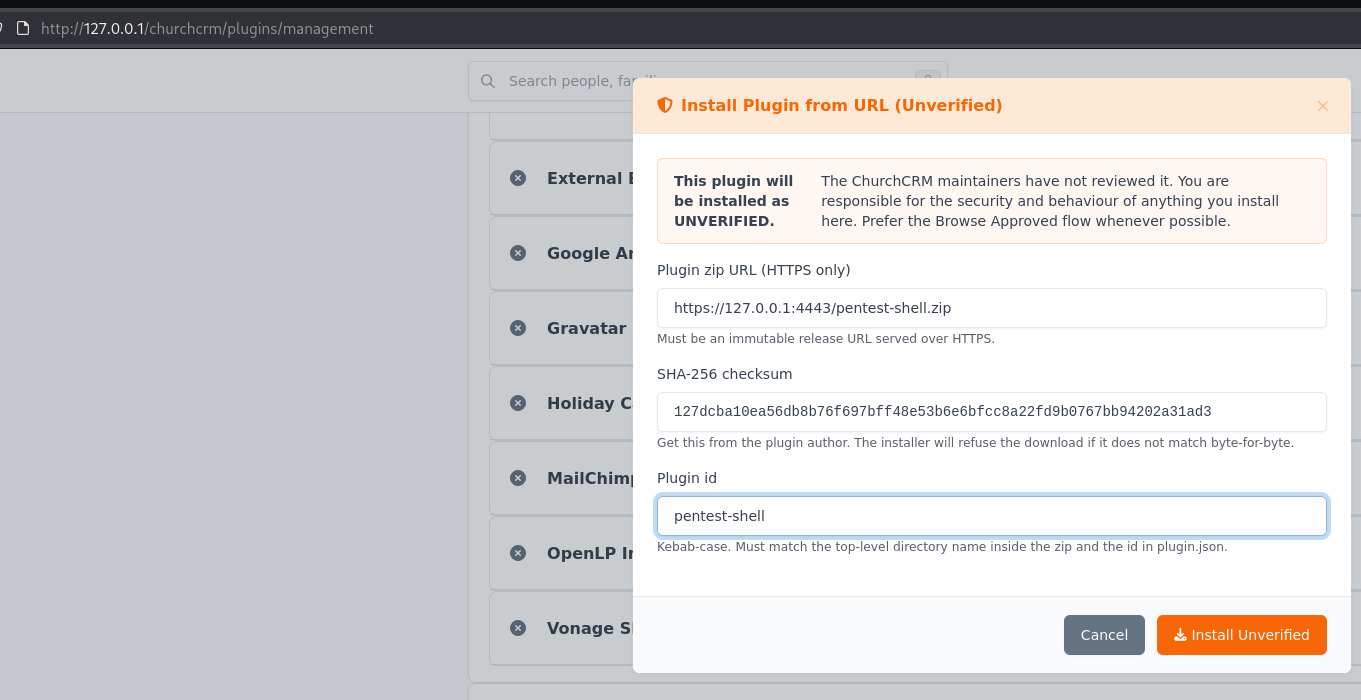This screenshot has width=1361, height=700.
Task: Open the Google Analytics plugin row
Action: tap(561, 253)
